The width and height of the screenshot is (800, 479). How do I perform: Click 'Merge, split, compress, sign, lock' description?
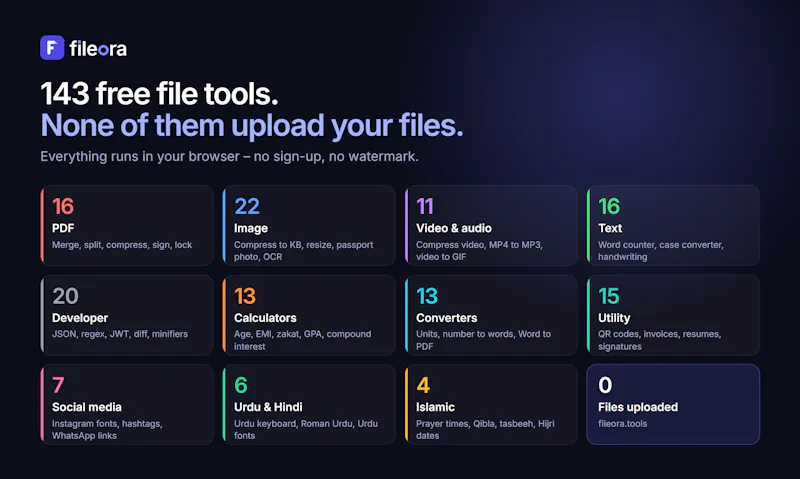(122, 245)
